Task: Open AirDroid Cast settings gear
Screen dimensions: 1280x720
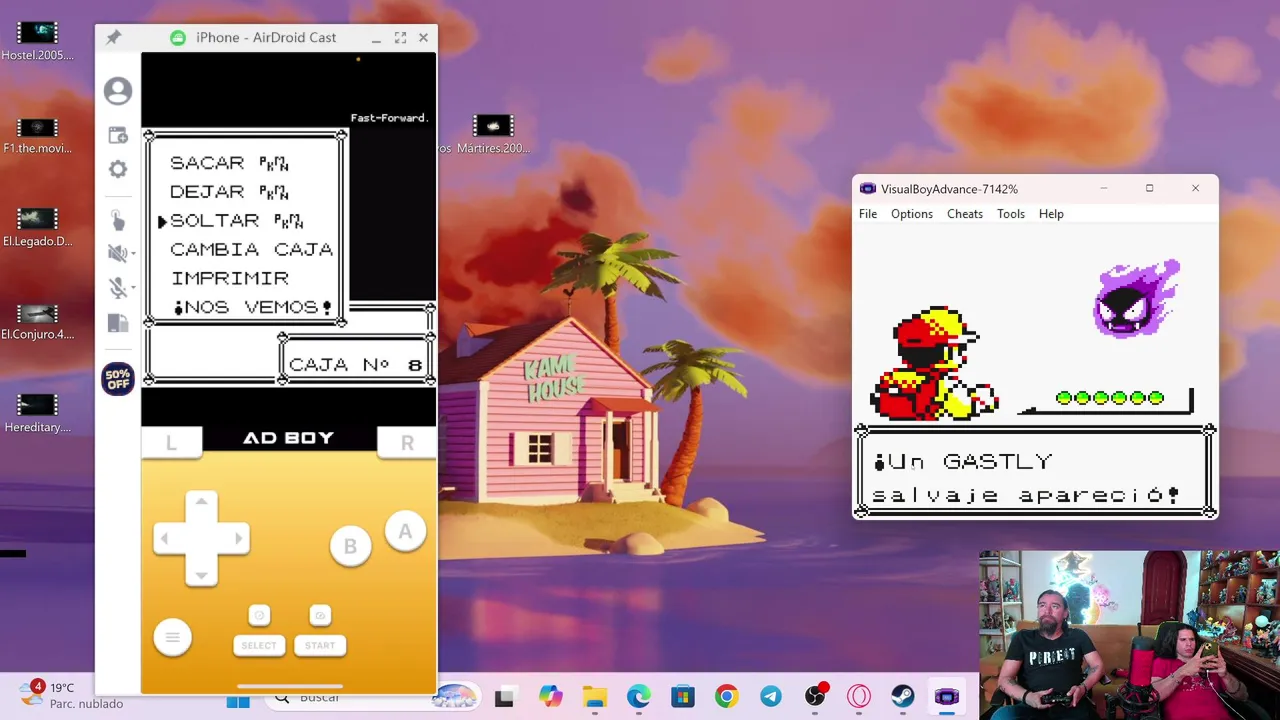Action: tap(118, 169)
